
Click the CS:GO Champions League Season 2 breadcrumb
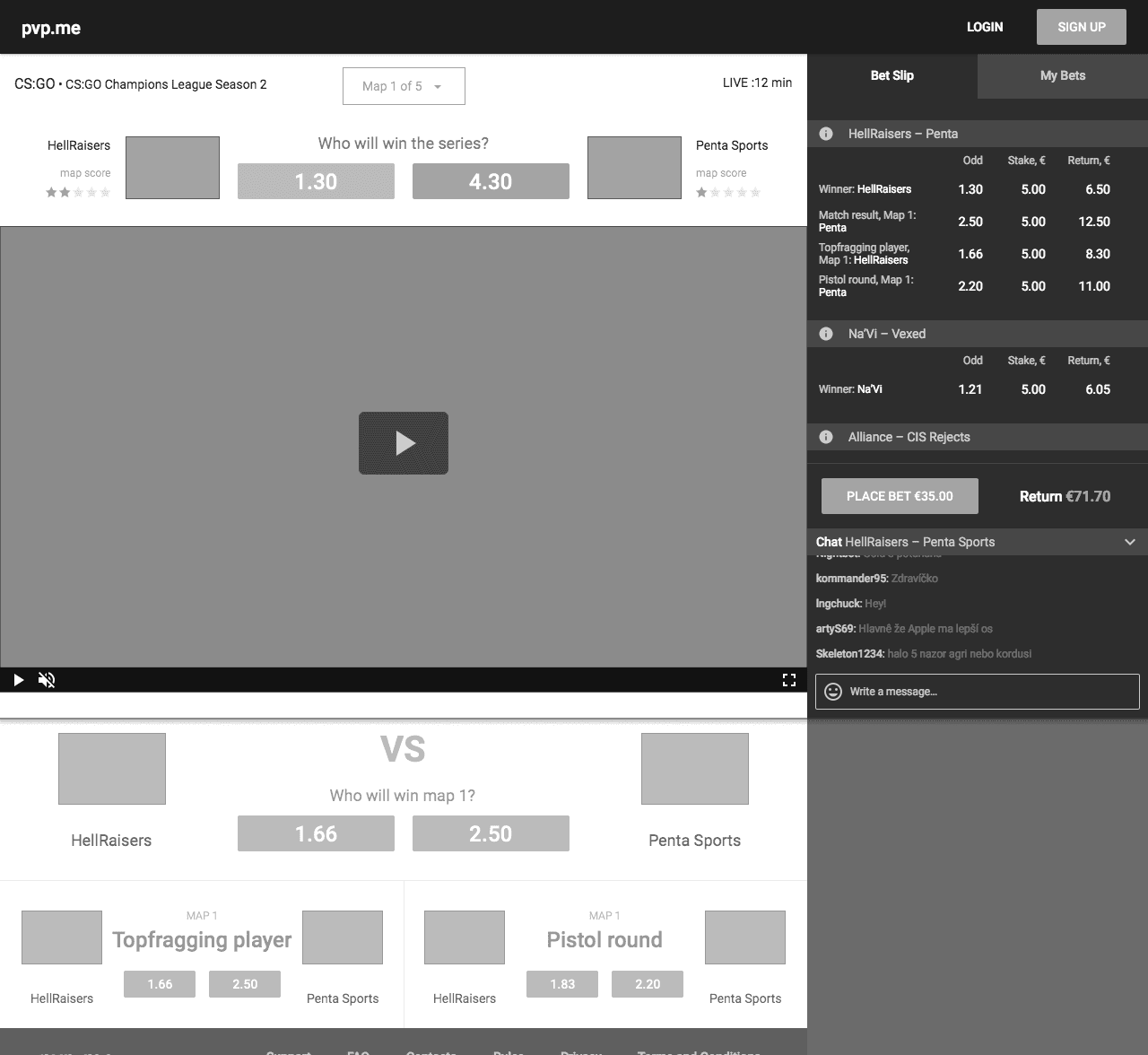[166, 85]
